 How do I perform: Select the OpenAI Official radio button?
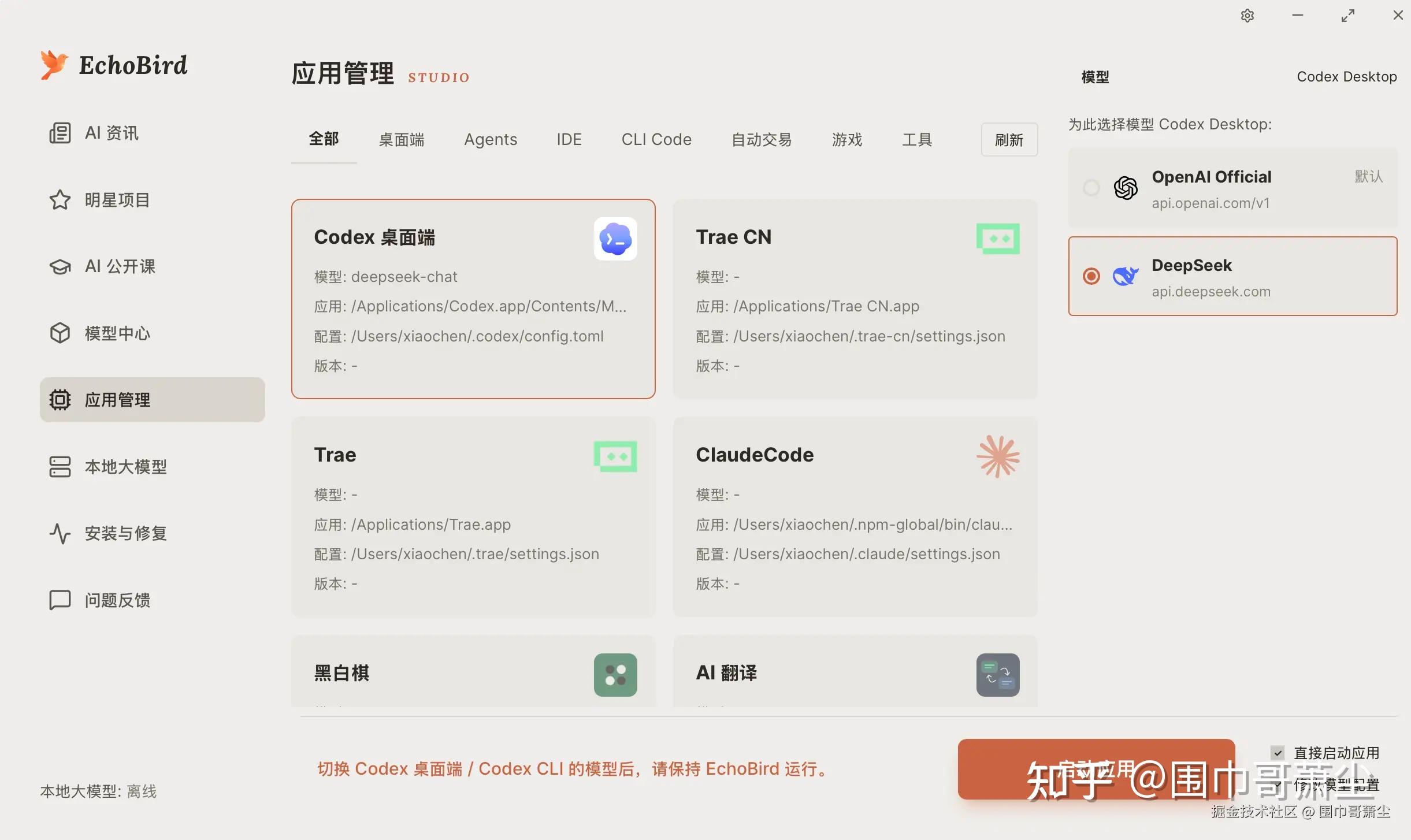1091,188
